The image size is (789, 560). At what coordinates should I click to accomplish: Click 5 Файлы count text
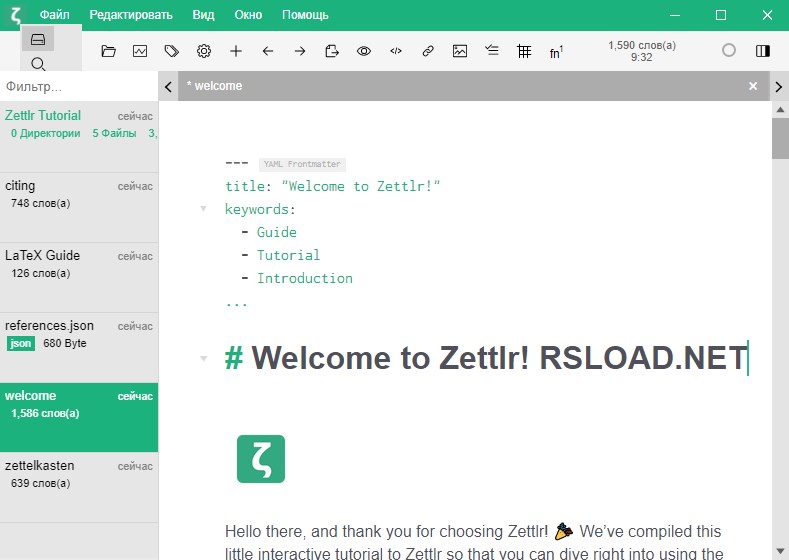point(114,133)
